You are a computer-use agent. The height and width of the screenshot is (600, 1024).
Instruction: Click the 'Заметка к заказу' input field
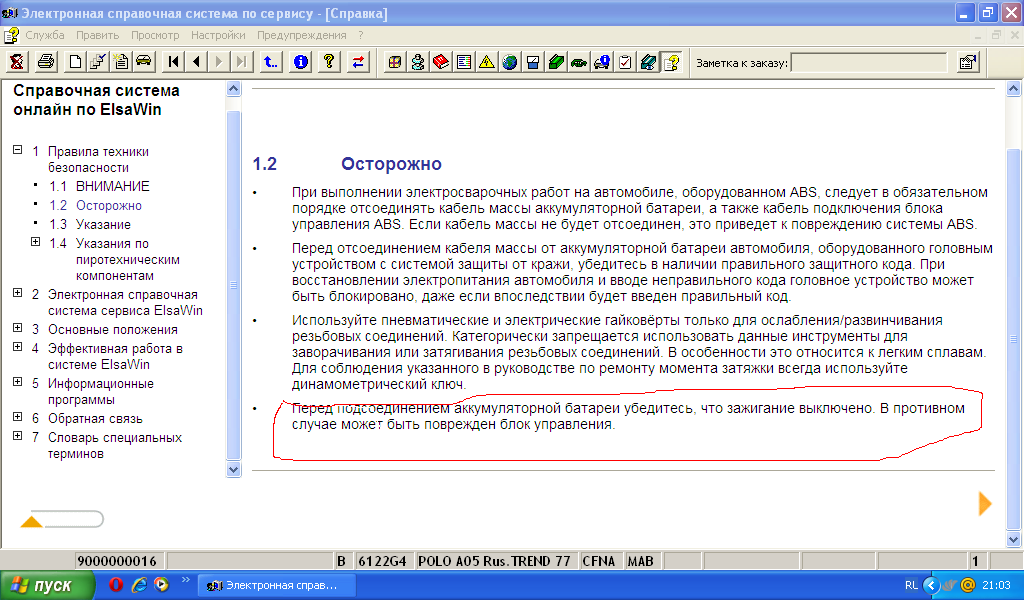coord(868,62)
